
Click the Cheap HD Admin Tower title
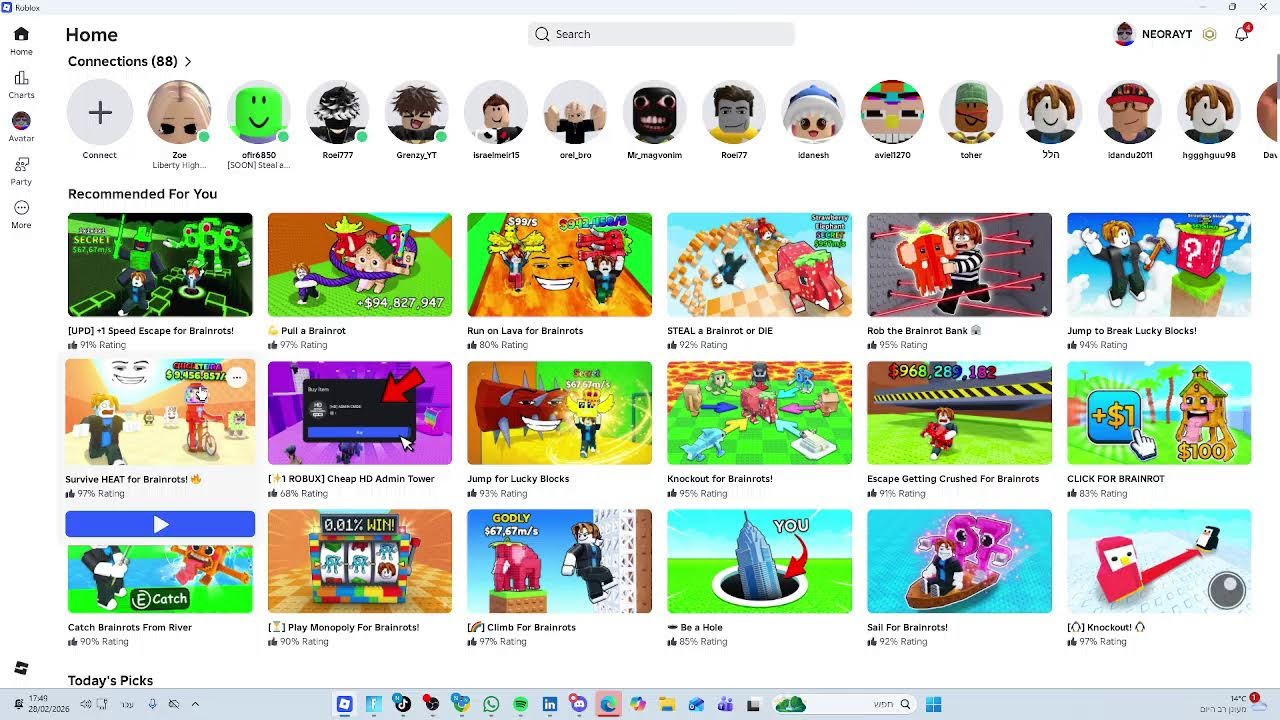351,479
